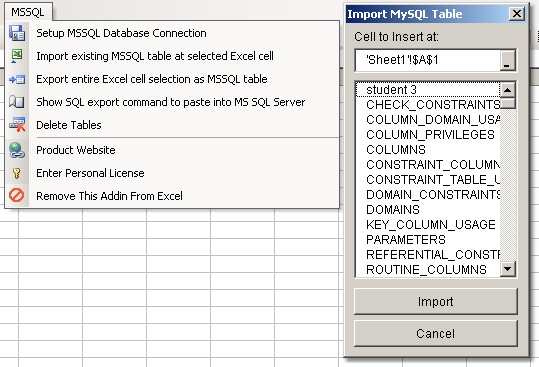
Task: Click the table list scroll down arrow
Action: click(x=507, y=268)
